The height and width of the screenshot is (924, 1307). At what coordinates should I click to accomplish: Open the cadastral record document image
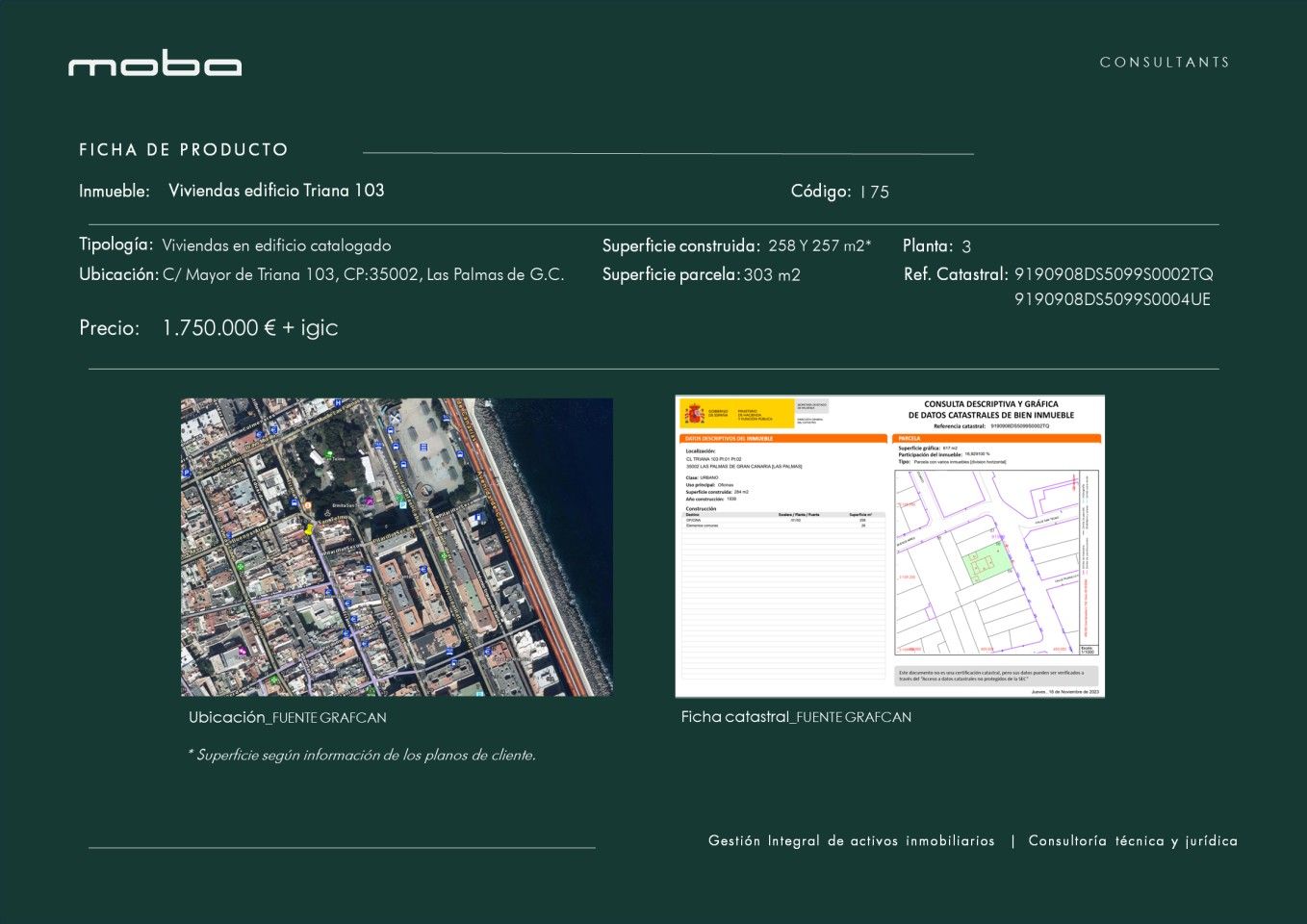click(890, 546)
